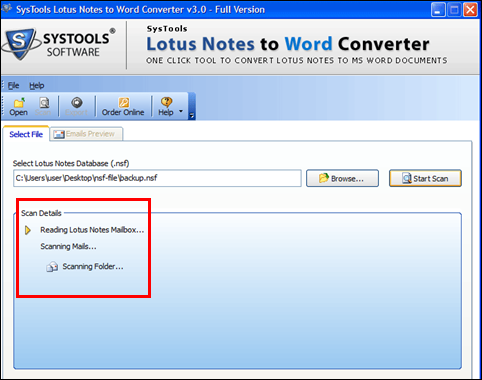Viewport: 482px width, 380px height.
Task: Minimize the converter window
Action: pyautogui.click(x=438, y=10)
